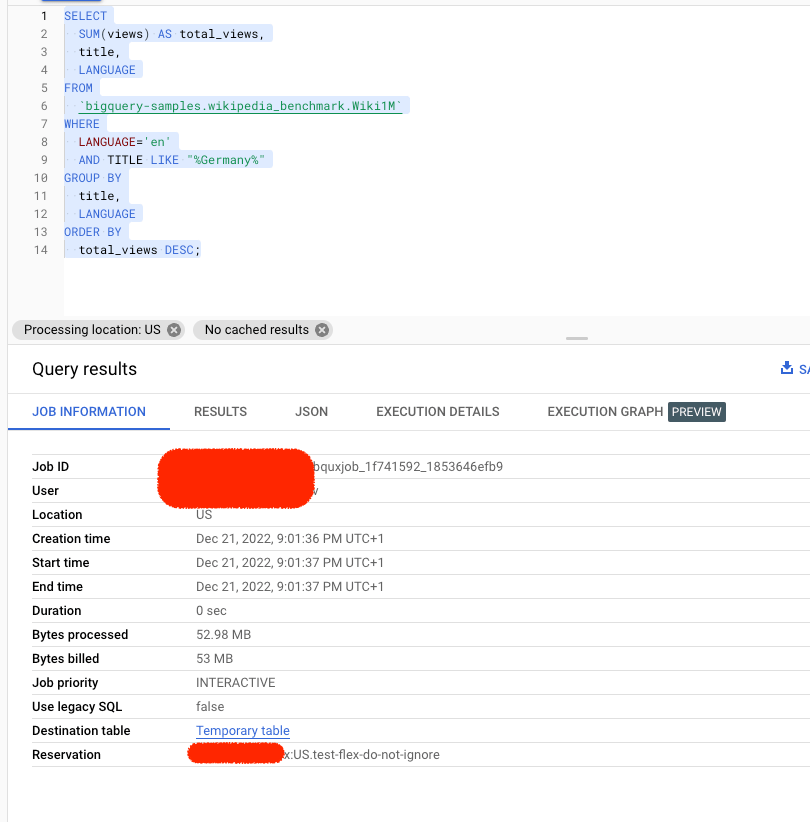The image size is (810, 822).
Task: Click the SAVE option at top right
Action: 803,367
